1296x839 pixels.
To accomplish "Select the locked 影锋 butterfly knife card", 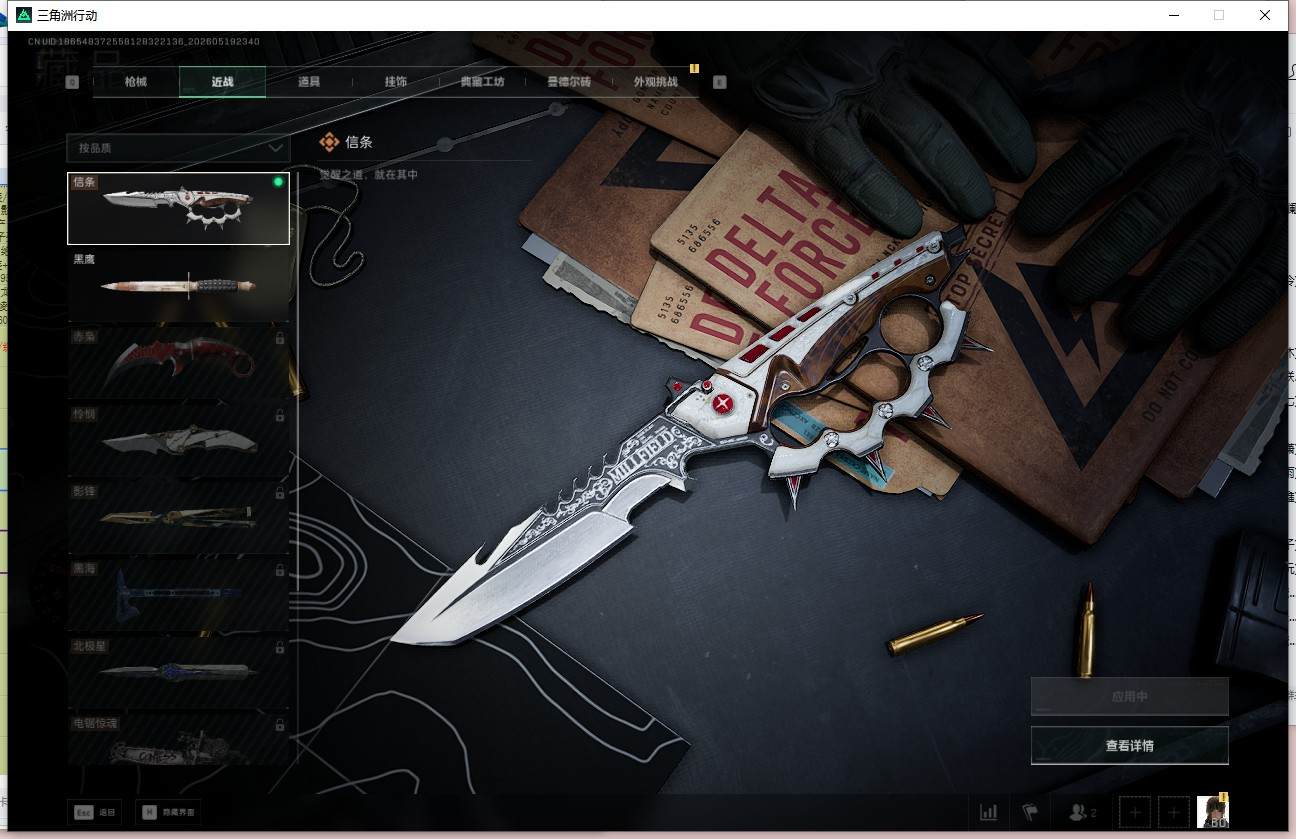I will 178,516.
